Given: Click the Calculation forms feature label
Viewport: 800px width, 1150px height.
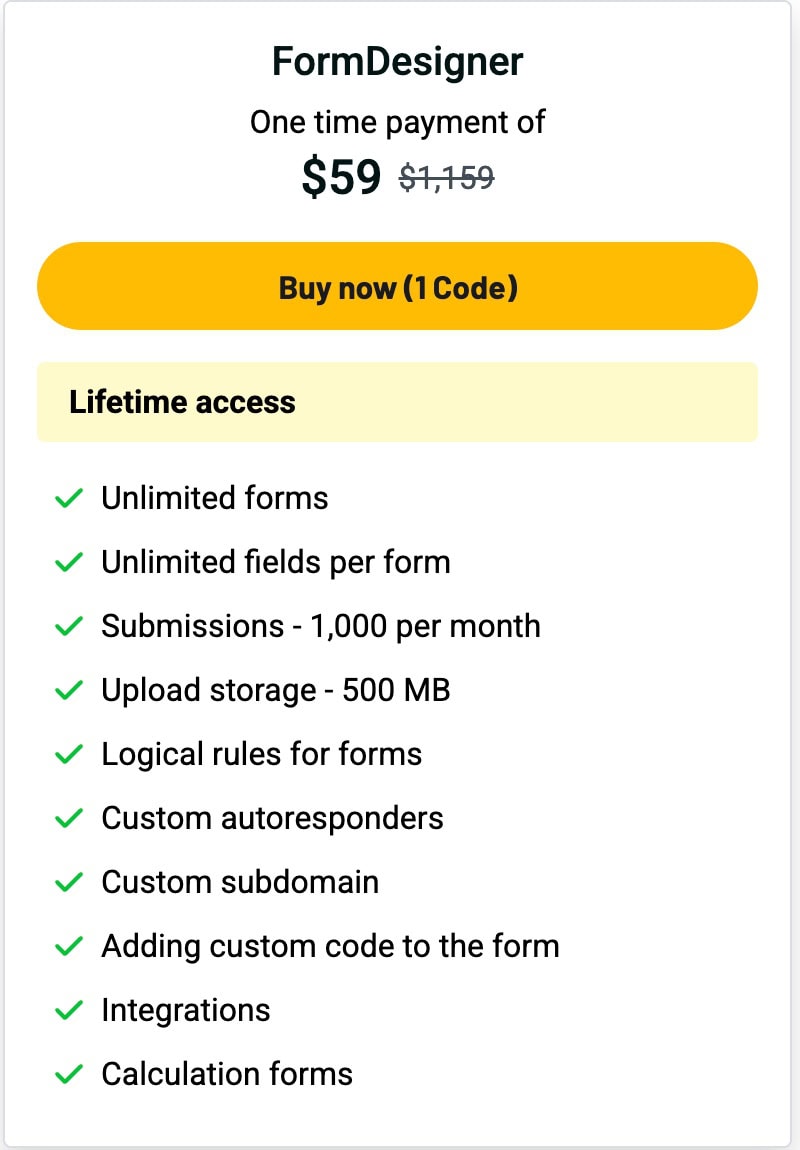Looking at the screenshot, I should 227,1074.
